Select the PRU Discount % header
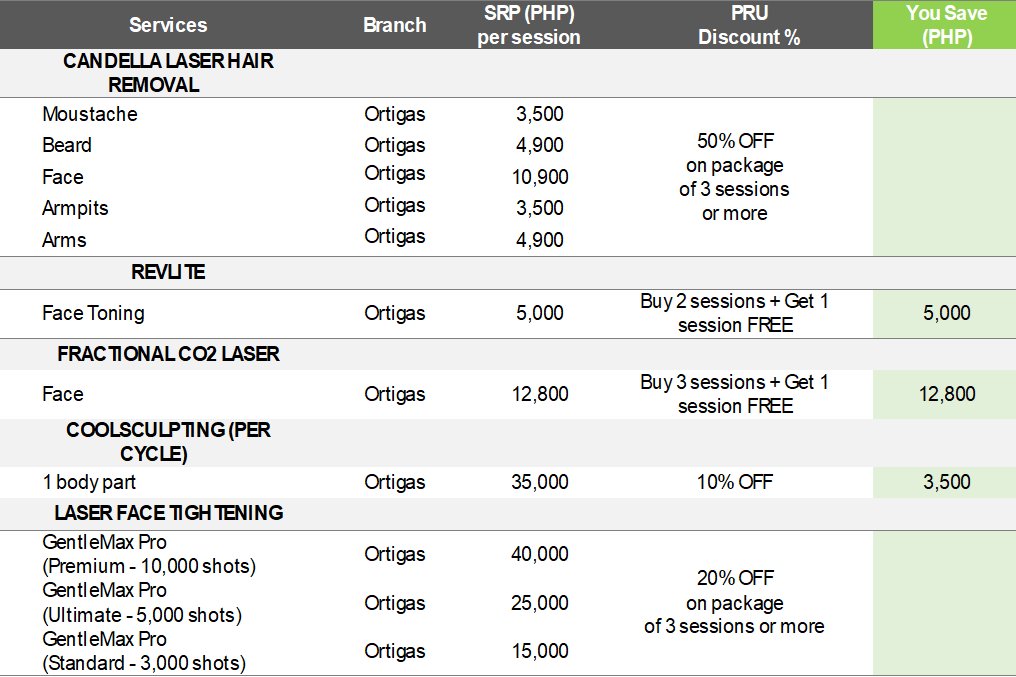The width and height of the screenshot is (1016, 677). pos(749,25)
